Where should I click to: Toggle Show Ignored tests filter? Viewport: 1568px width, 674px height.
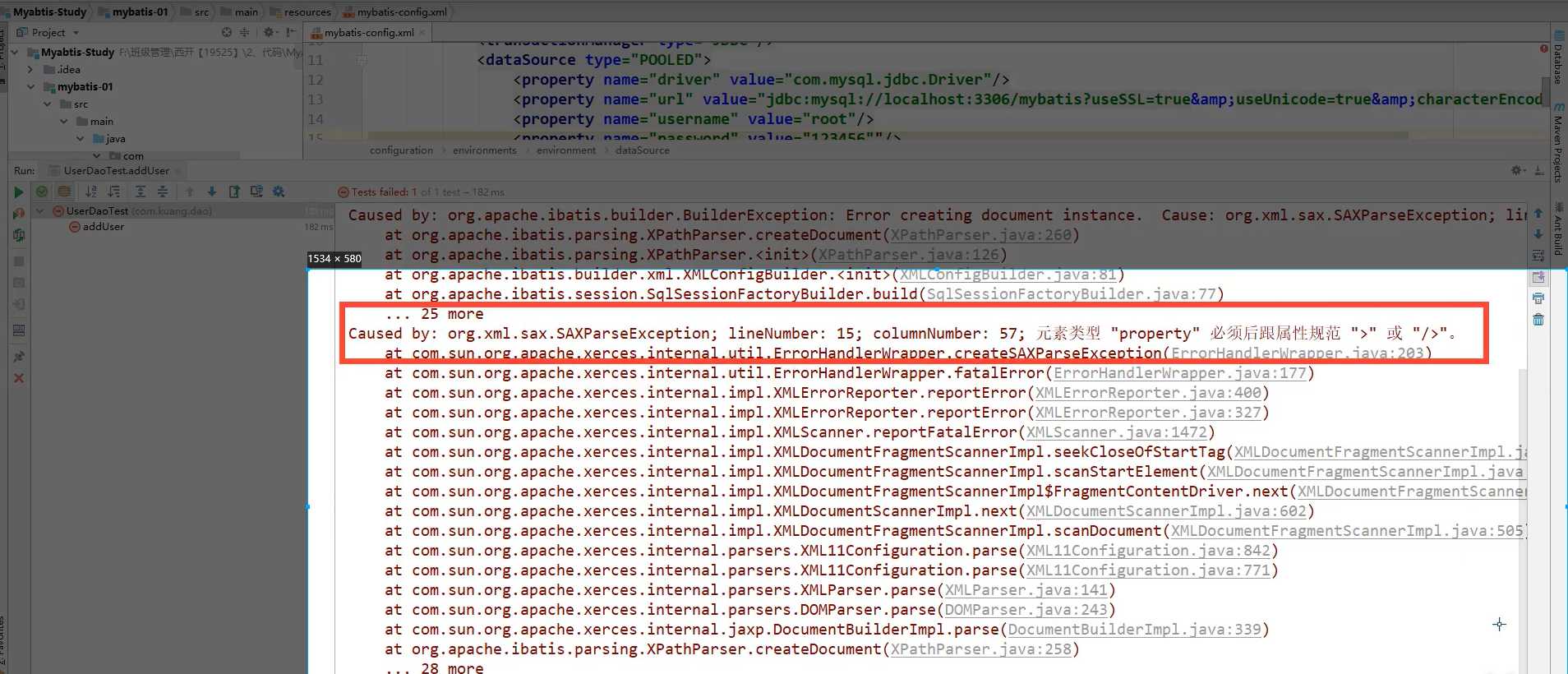[63, 192]
